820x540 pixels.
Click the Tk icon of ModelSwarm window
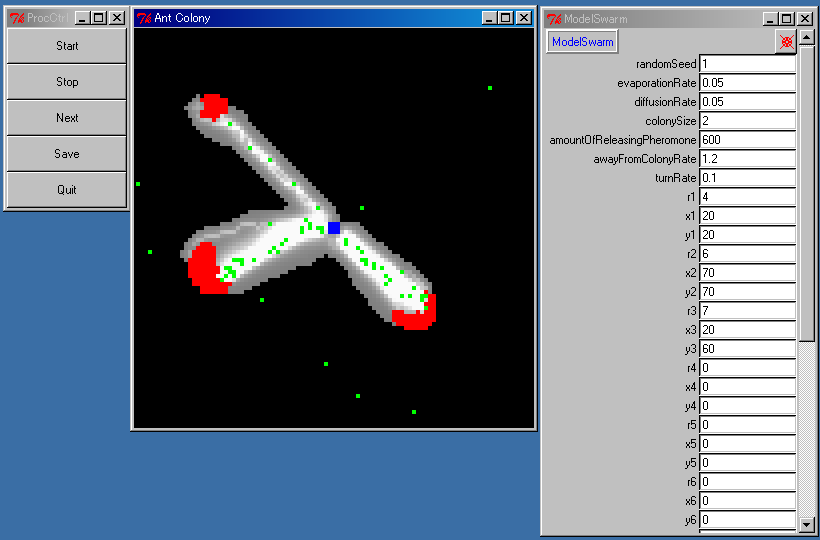(x=554, y=19)
